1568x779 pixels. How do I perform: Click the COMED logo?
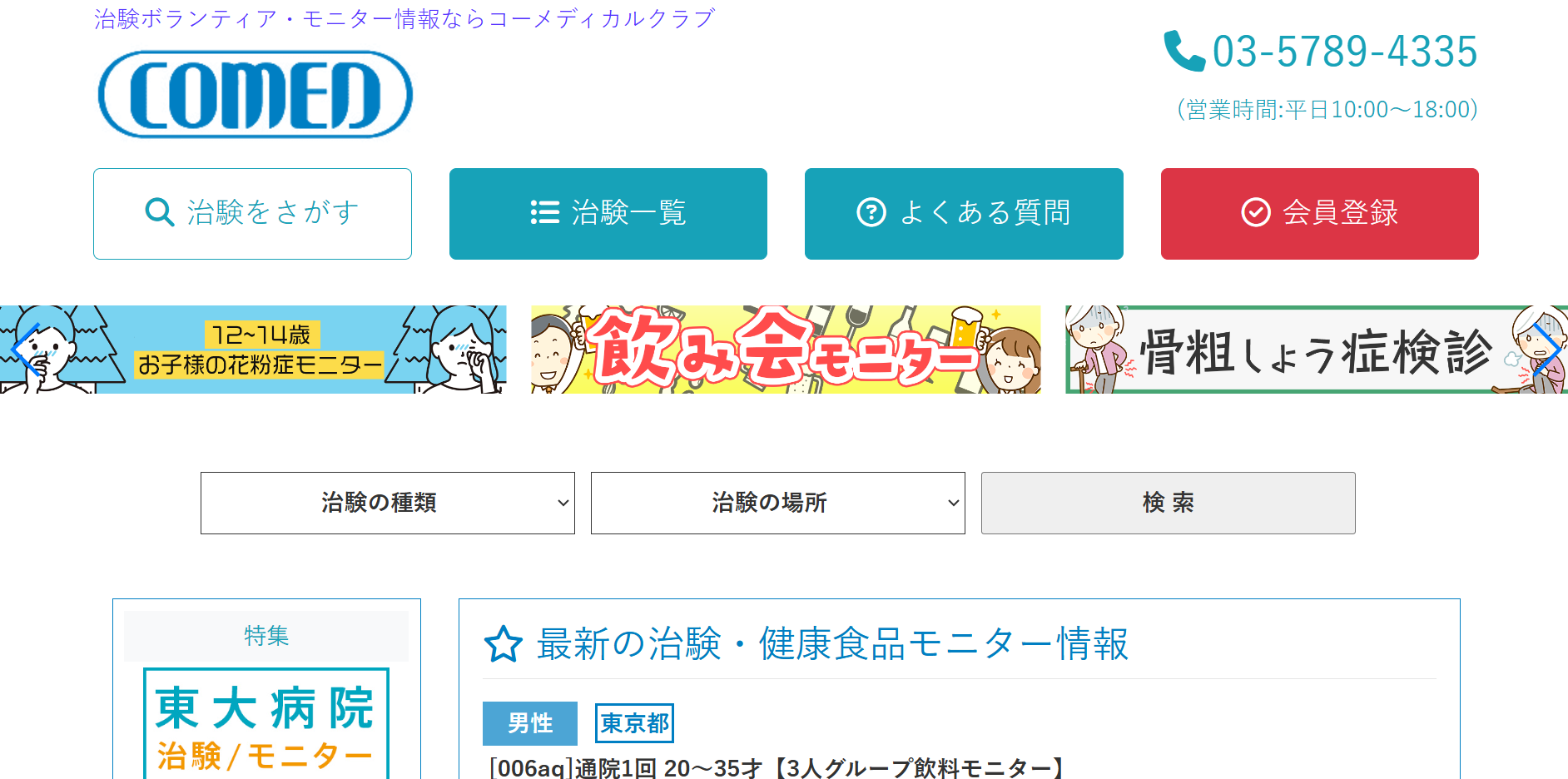click(x=255, y=94)
